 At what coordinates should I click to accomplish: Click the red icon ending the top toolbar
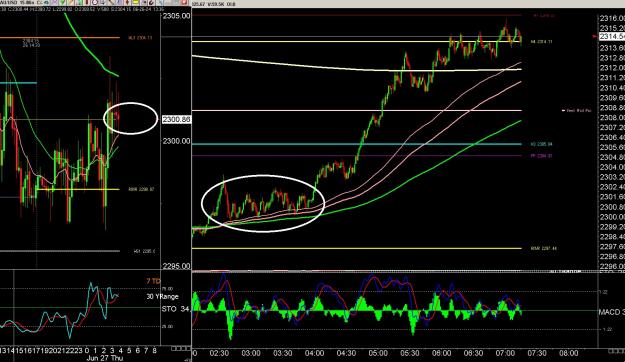point(185,2)
